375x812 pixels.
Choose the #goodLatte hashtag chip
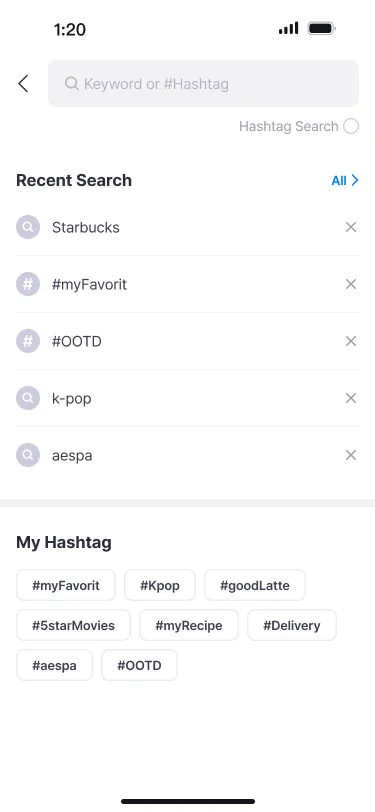tap(255, 586)
